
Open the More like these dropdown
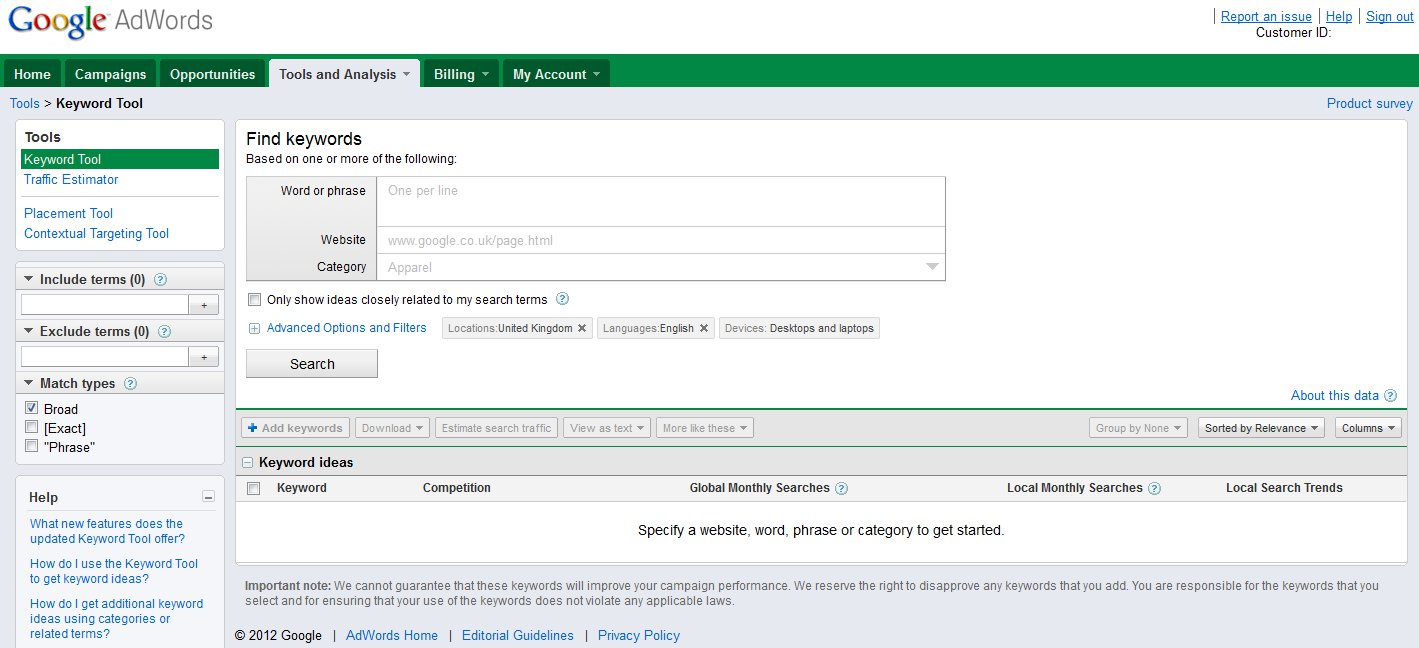tap(705, 428)
